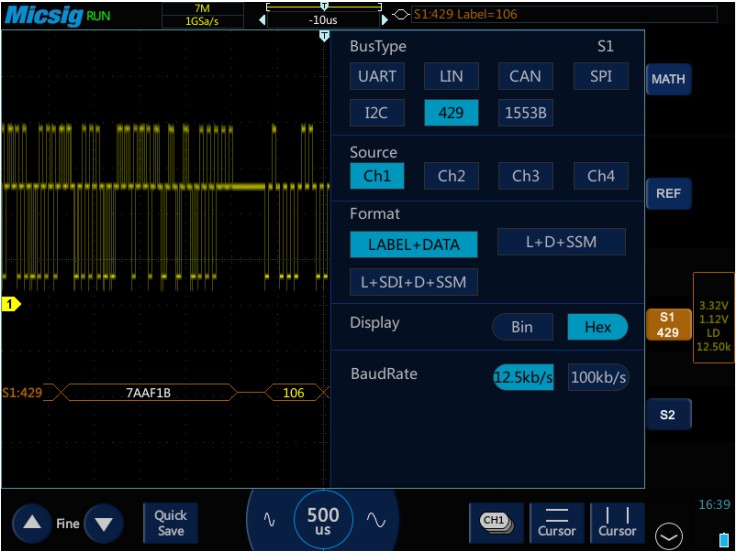Click right arrow beside -10us delay

pos(386,19)
